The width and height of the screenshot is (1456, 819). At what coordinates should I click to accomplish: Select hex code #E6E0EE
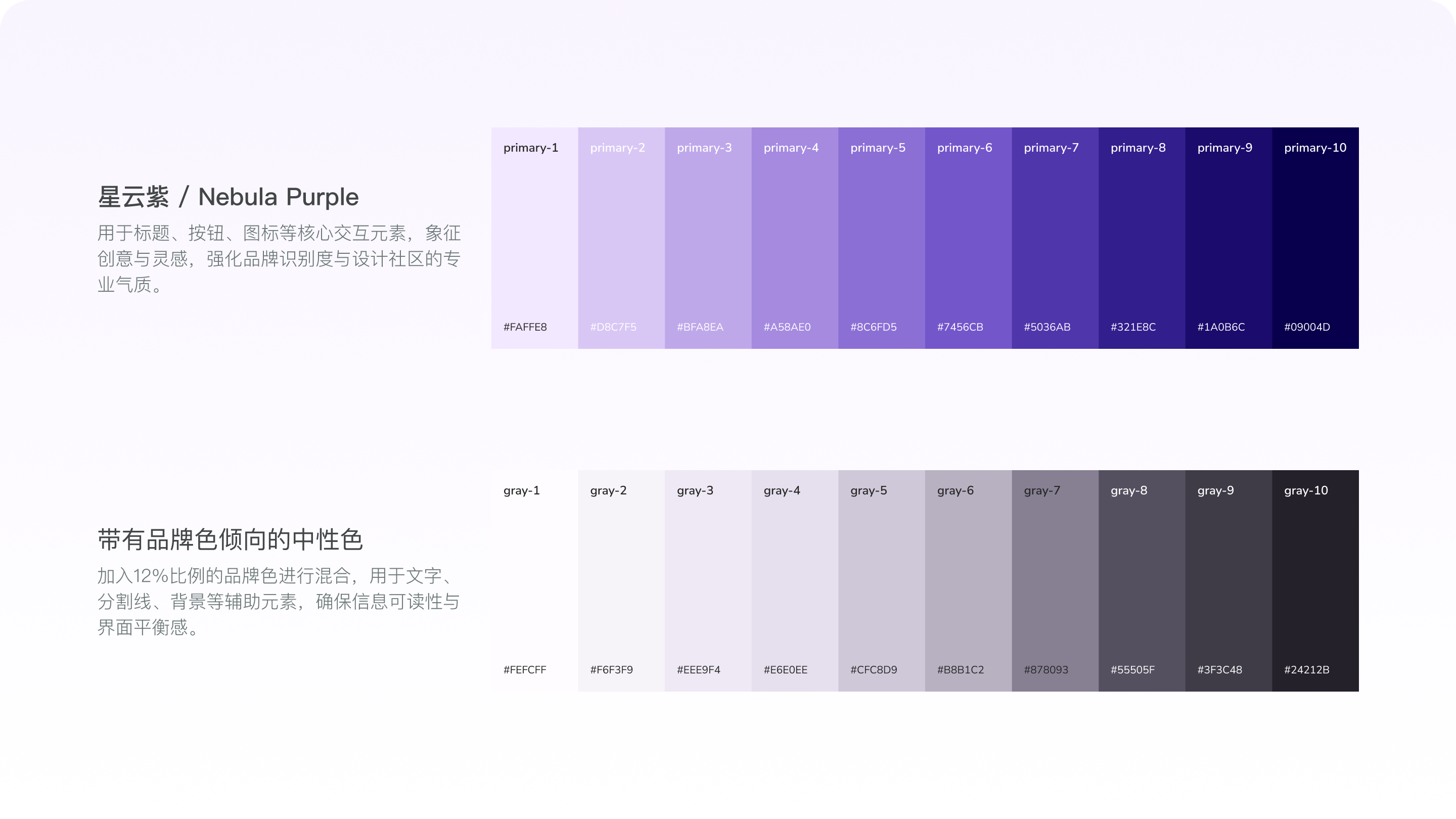tap(786, 669)
